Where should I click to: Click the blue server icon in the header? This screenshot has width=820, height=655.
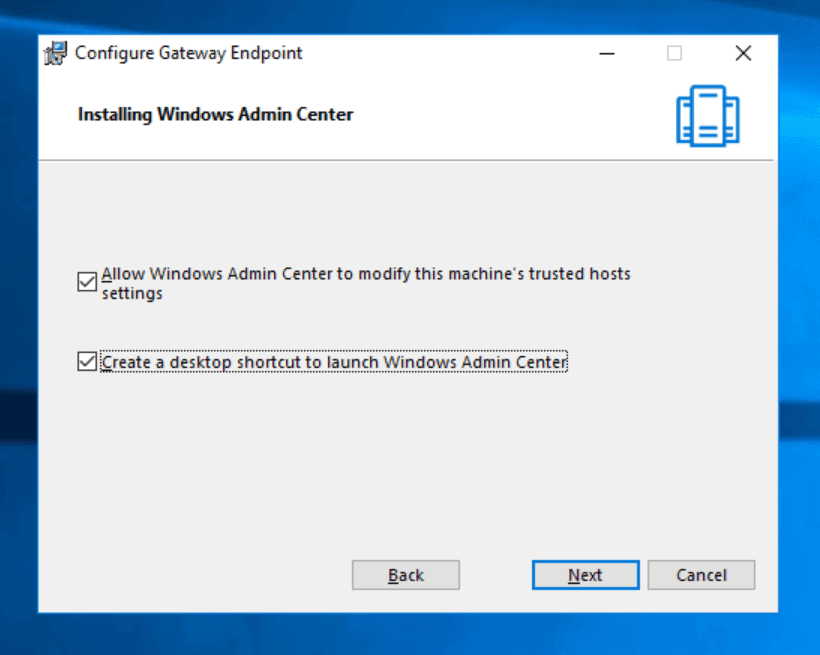point(707,115)
